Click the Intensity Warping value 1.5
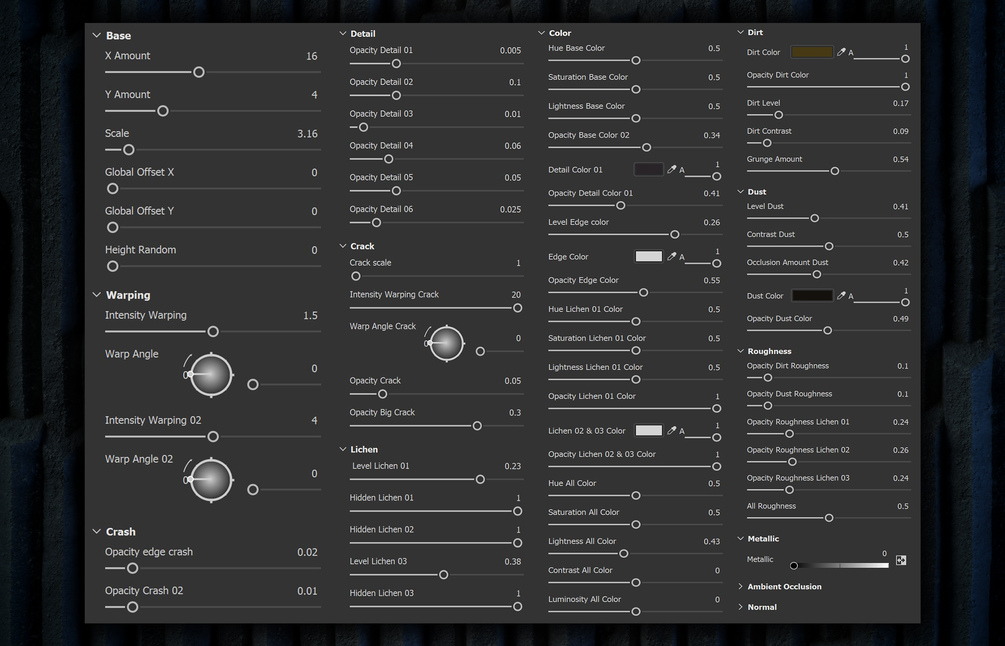Screen dimensions: 1005x646 point(310,316)
